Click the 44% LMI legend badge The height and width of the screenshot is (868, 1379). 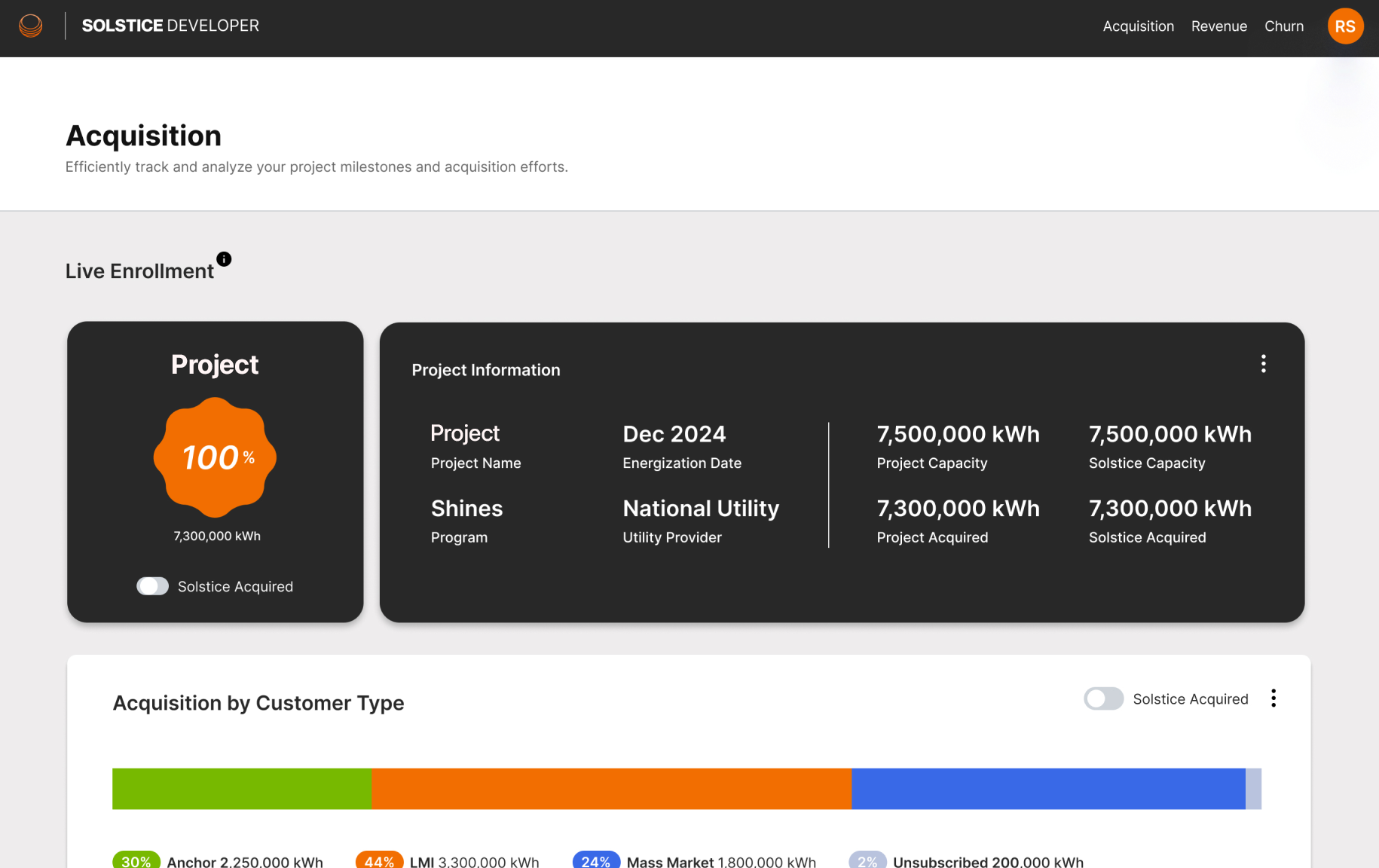click(379, 860)
